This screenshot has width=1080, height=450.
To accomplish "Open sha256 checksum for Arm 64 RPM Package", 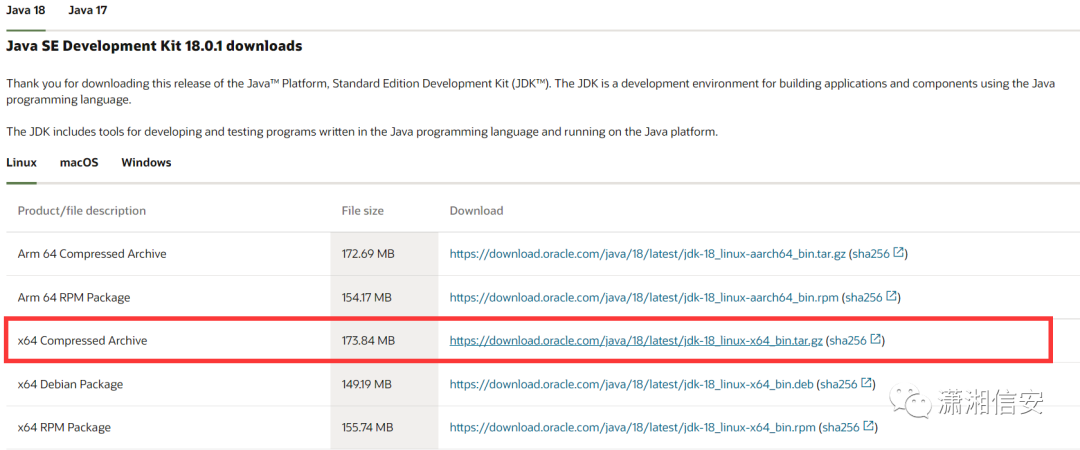I will pos(864,297).
